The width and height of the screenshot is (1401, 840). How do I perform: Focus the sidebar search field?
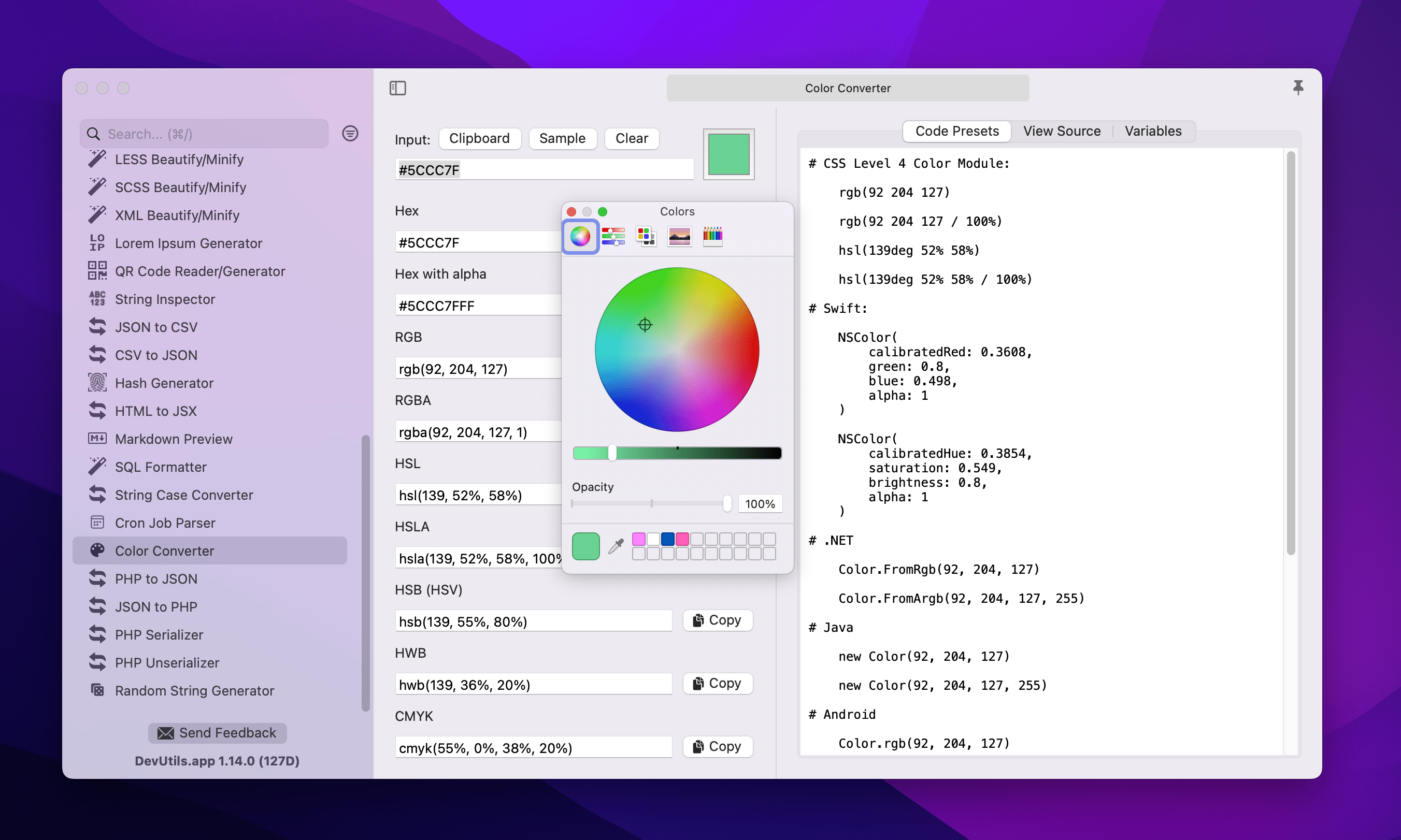point(204,134)
